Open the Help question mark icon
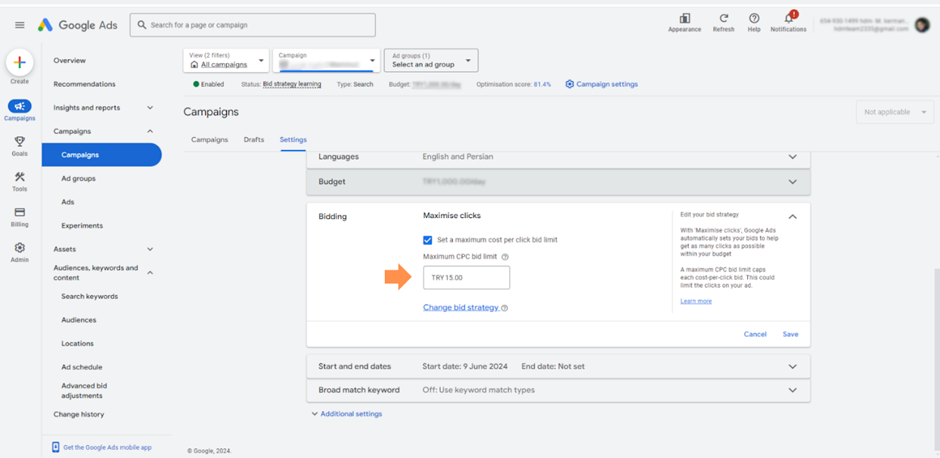Viewport: 940px width, 458px height. 754,19
